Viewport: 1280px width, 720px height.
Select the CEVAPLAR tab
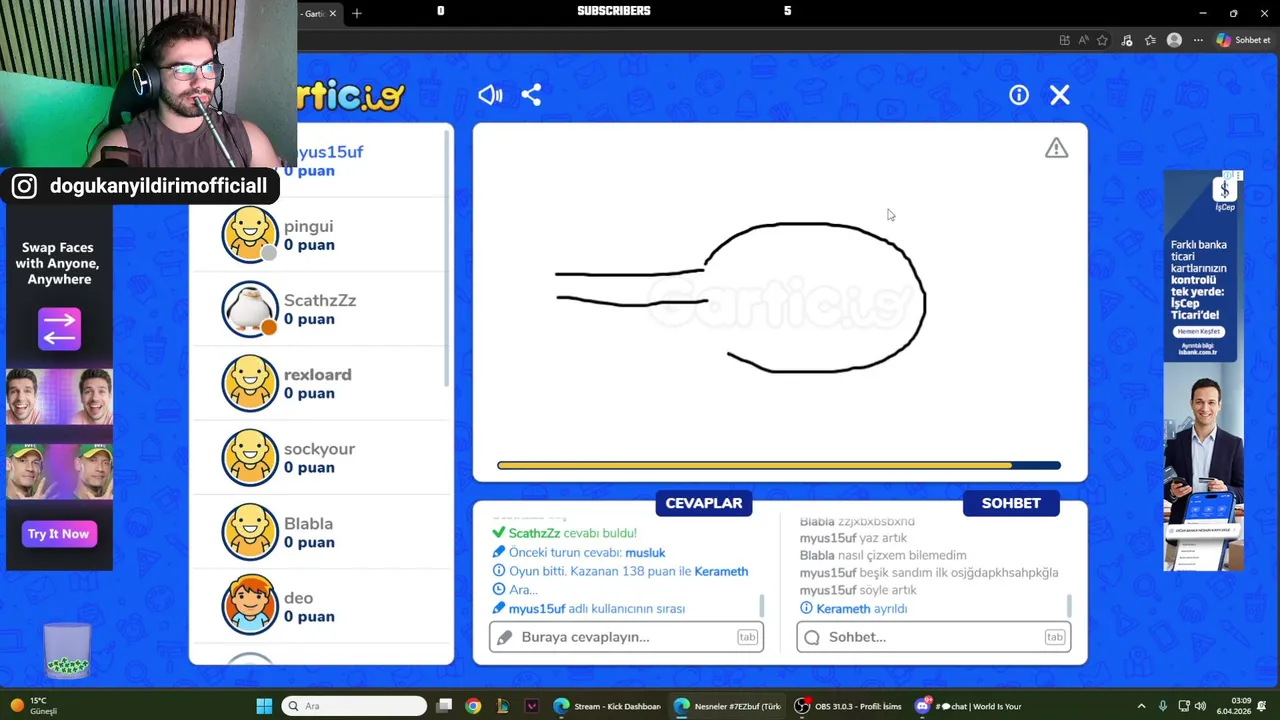[x=704, y=503]
